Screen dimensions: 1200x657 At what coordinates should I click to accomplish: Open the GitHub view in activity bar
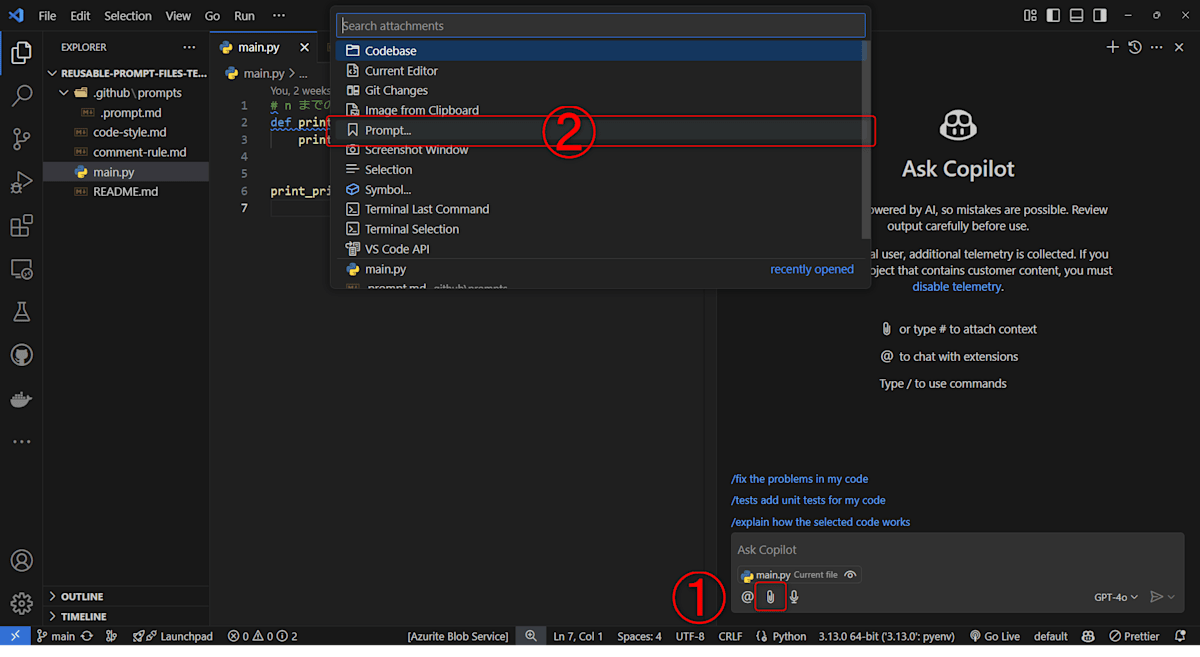pyautogui.click(x=21, y=356)
